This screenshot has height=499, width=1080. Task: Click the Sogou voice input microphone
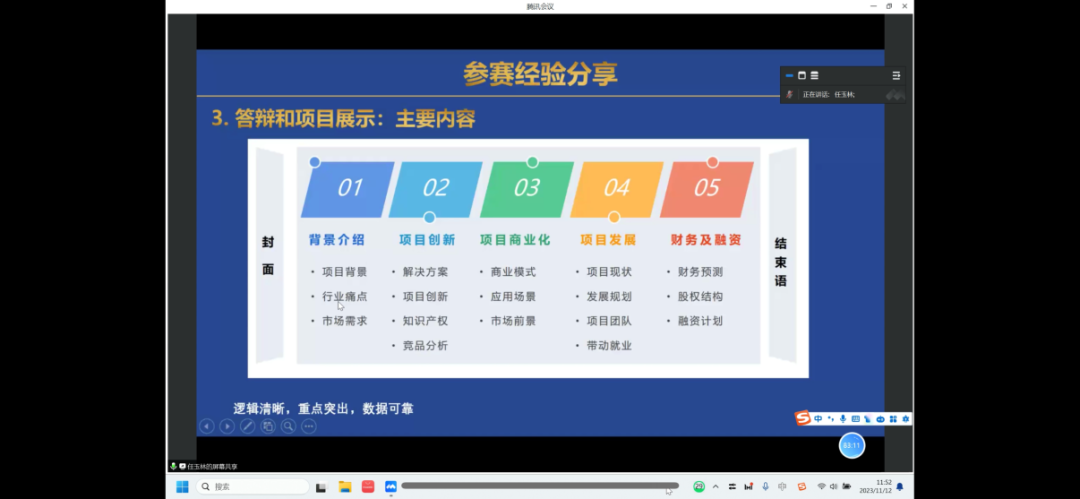coord(843,418)
